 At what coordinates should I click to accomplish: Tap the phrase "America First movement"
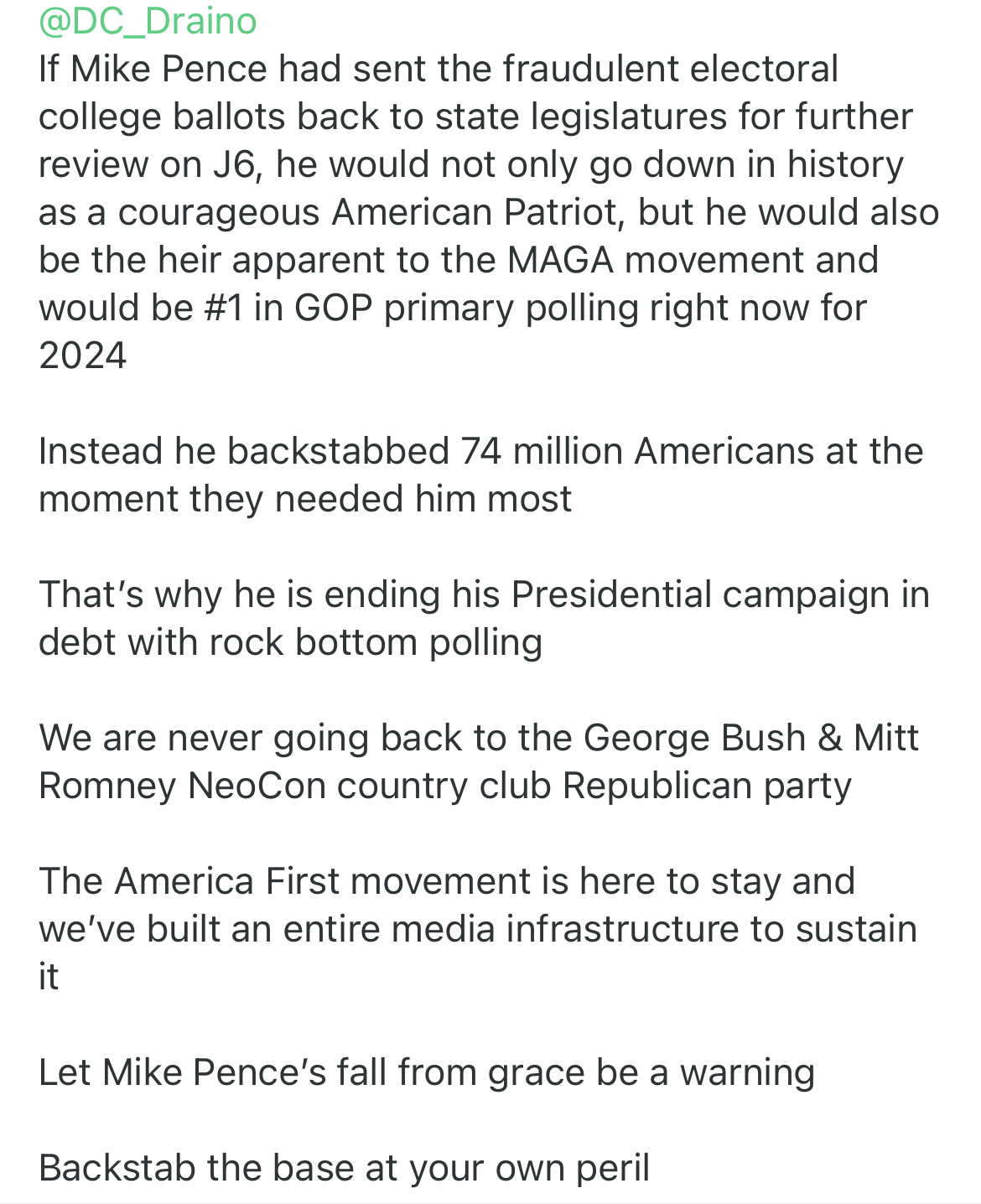click(322, 881)
